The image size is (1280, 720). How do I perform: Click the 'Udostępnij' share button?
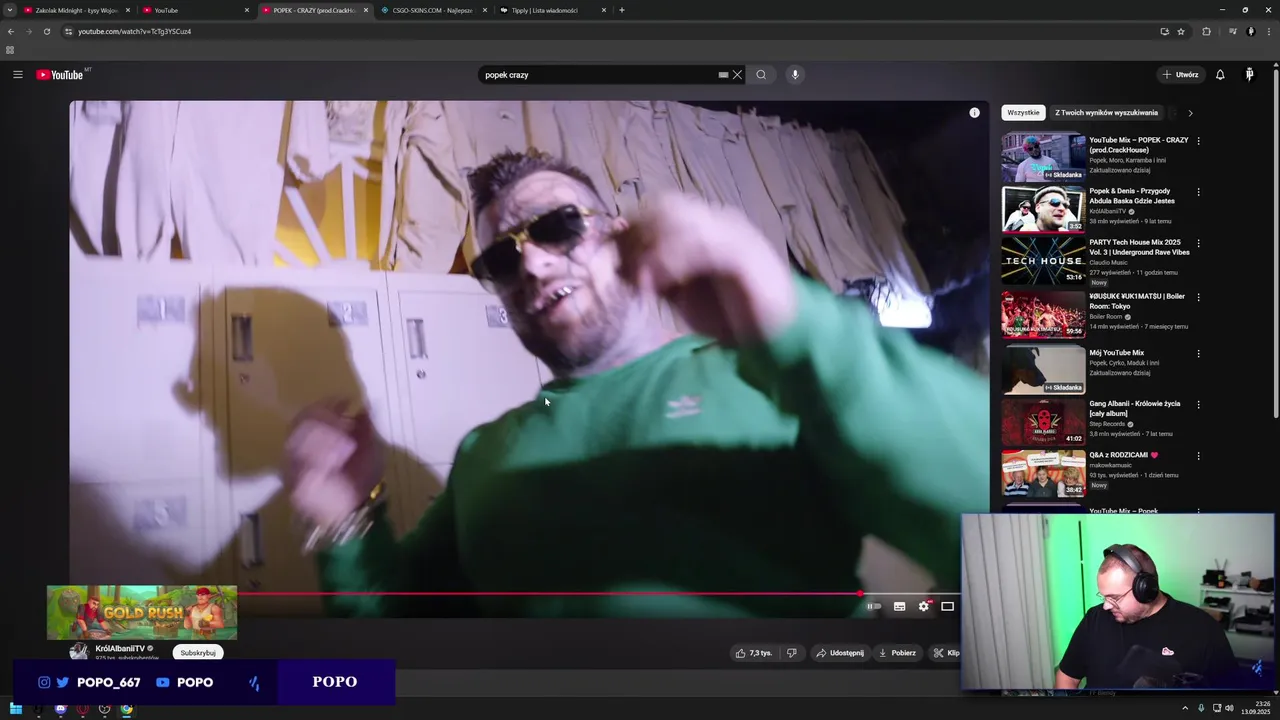840,653
